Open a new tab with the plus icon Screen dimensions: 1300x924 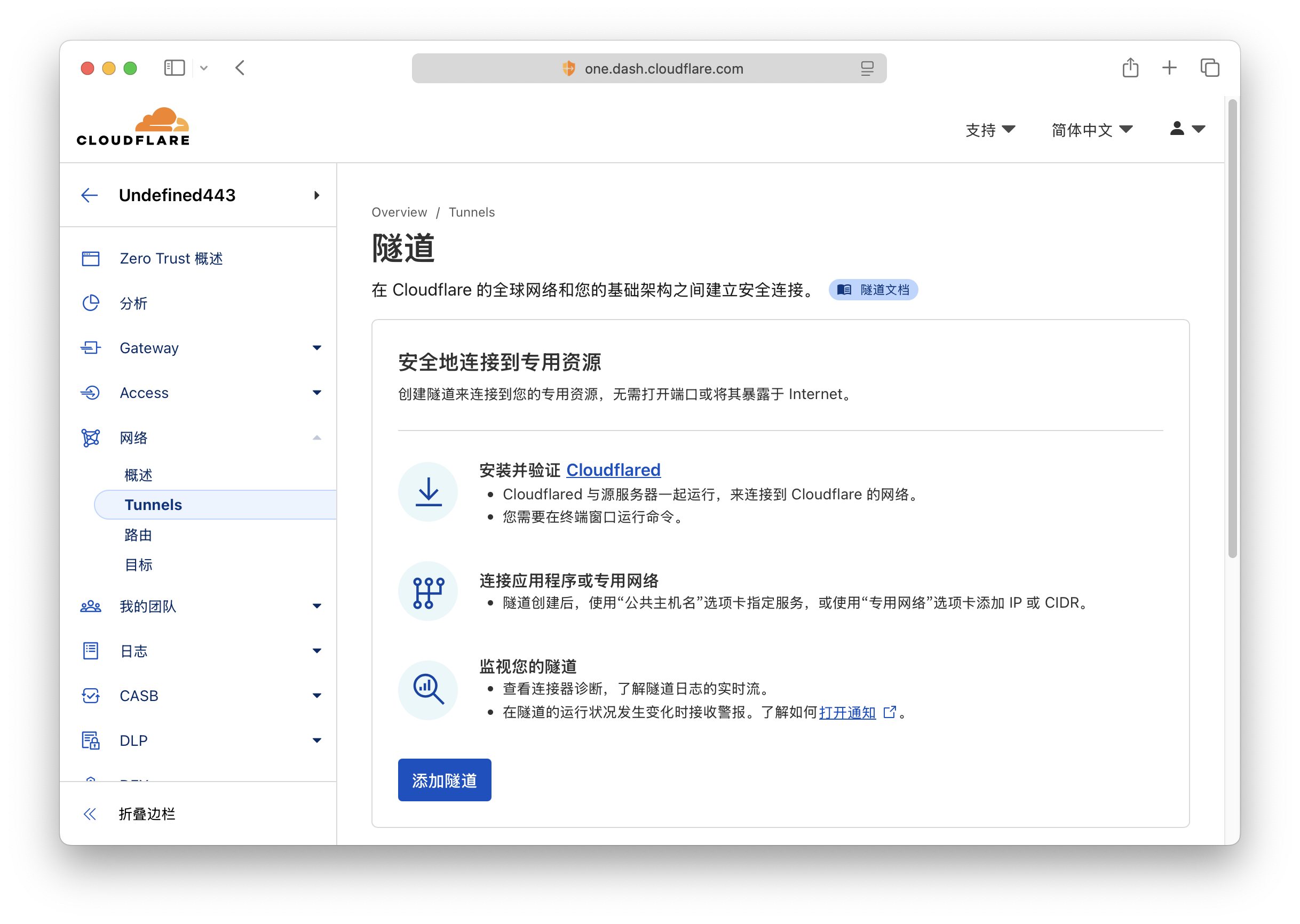[1169, 68]
